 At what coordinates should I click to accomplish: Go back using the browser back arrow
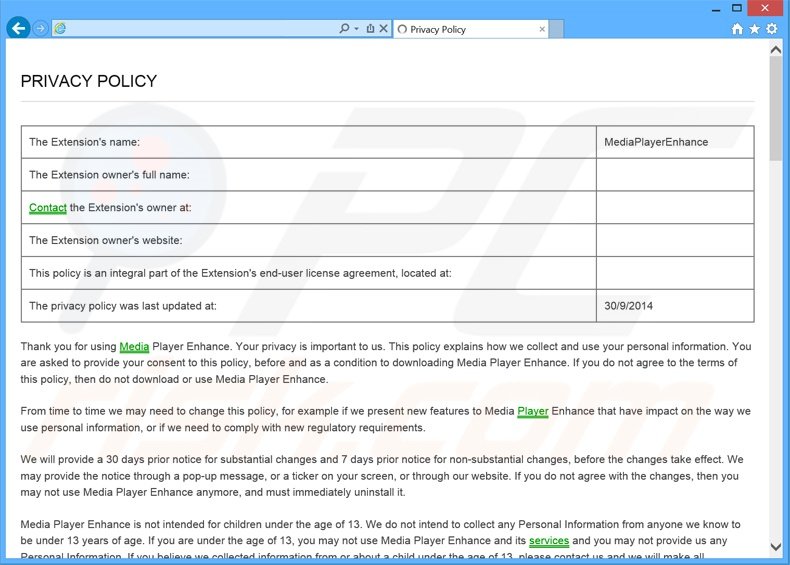[18, 28]
